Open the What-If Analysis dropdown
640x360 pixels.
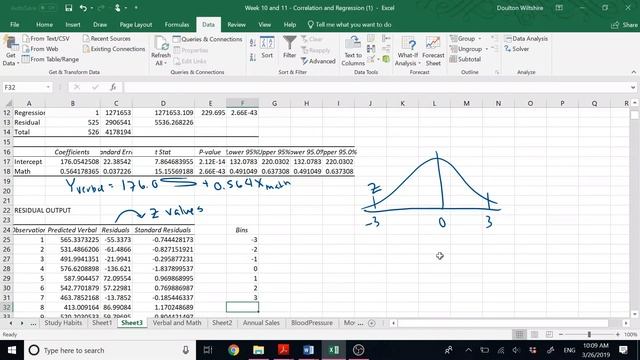[407, 51]
